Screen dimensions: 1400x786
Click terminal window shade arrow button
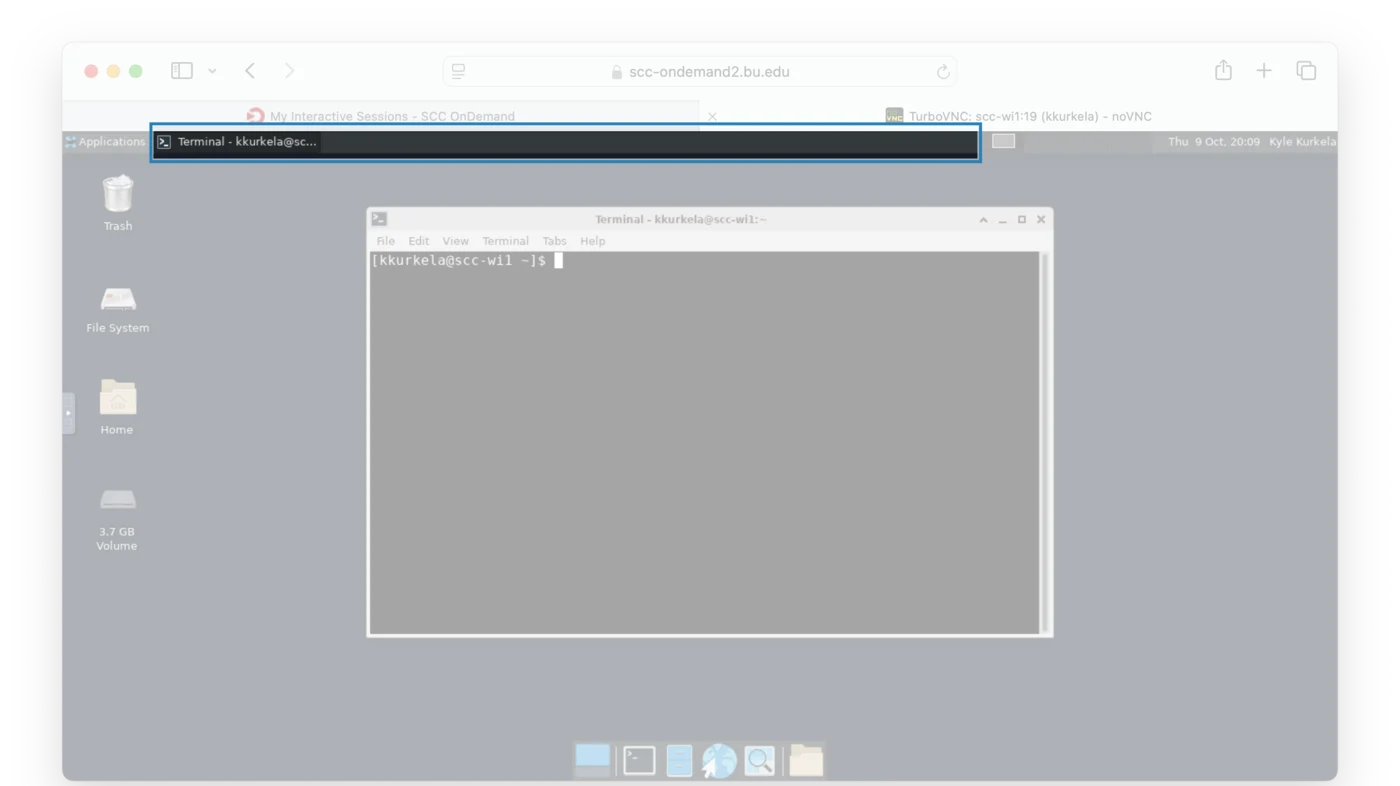(983, 219)
